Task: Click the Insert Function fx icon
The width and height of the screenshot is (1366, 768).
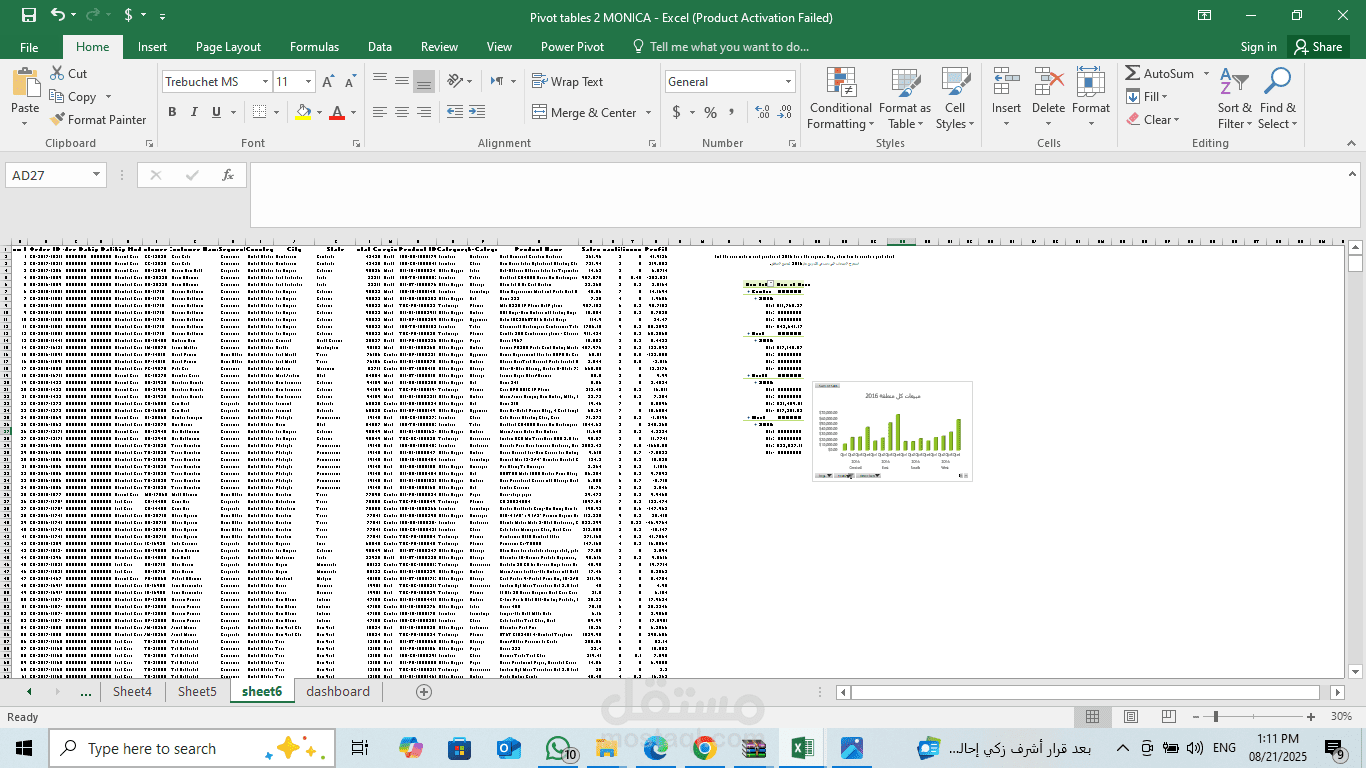Action: pos(228,175)
